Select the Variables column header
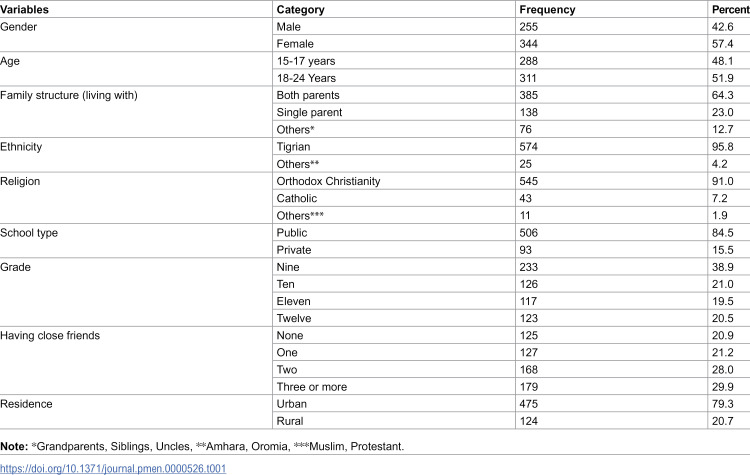This screenshot has width=750, height=475. [x=24, y=10]
